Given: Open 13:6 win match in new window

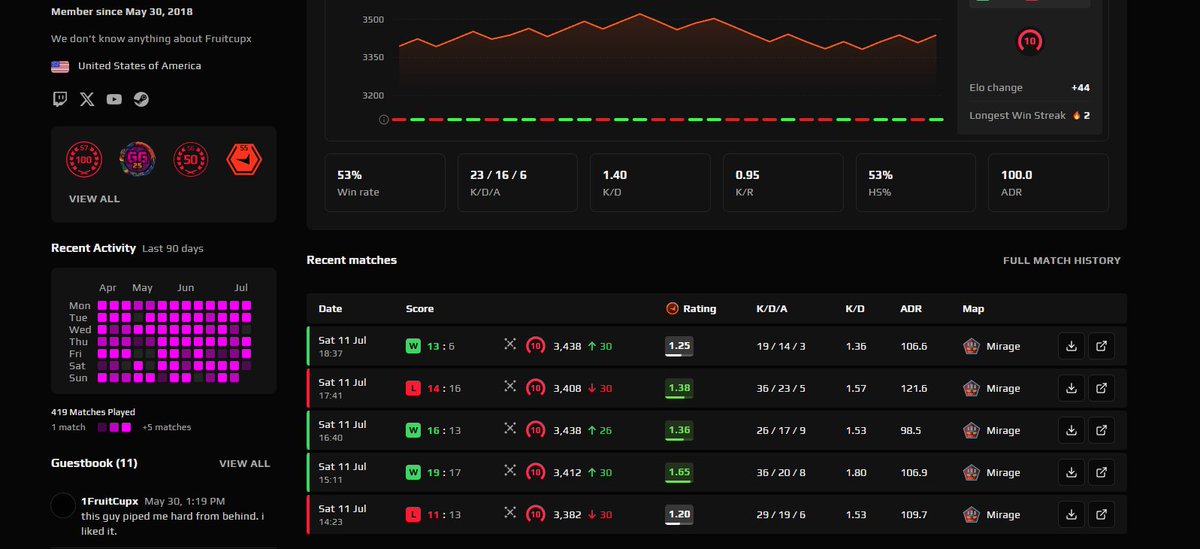Looking at the screenshot, I should coord(1101,346).
